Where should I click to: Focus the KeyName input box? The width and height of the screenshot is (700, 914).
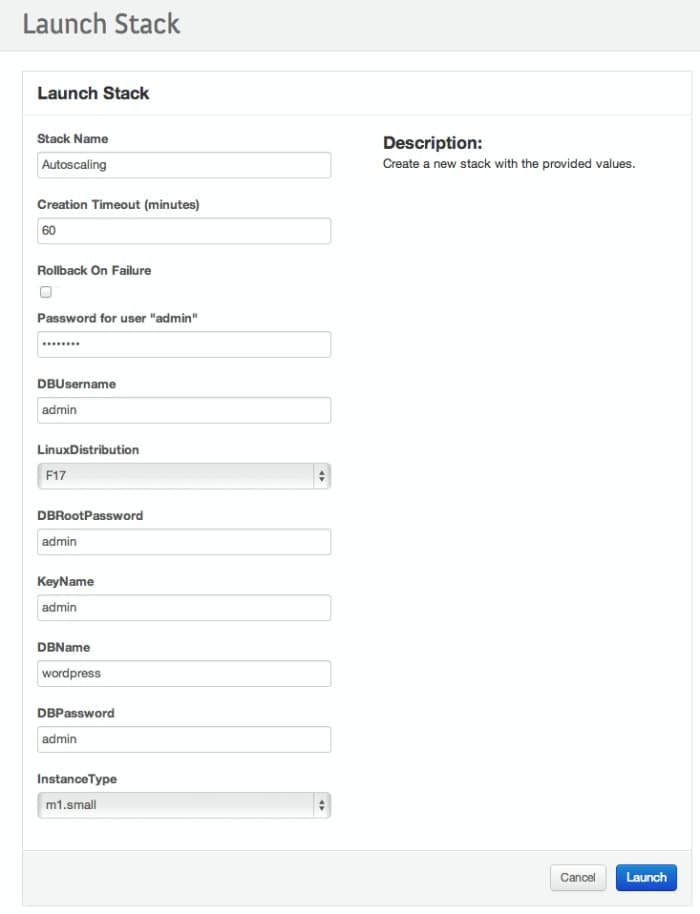[x=183, y=608]
